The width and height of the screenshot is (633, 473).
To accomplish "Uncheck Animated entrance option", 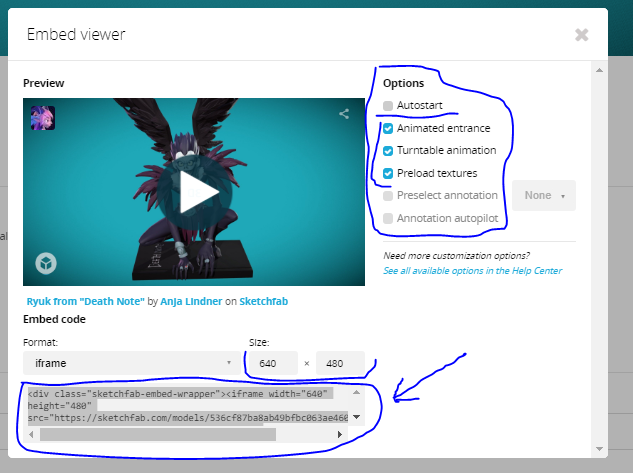I will point(388,129).
